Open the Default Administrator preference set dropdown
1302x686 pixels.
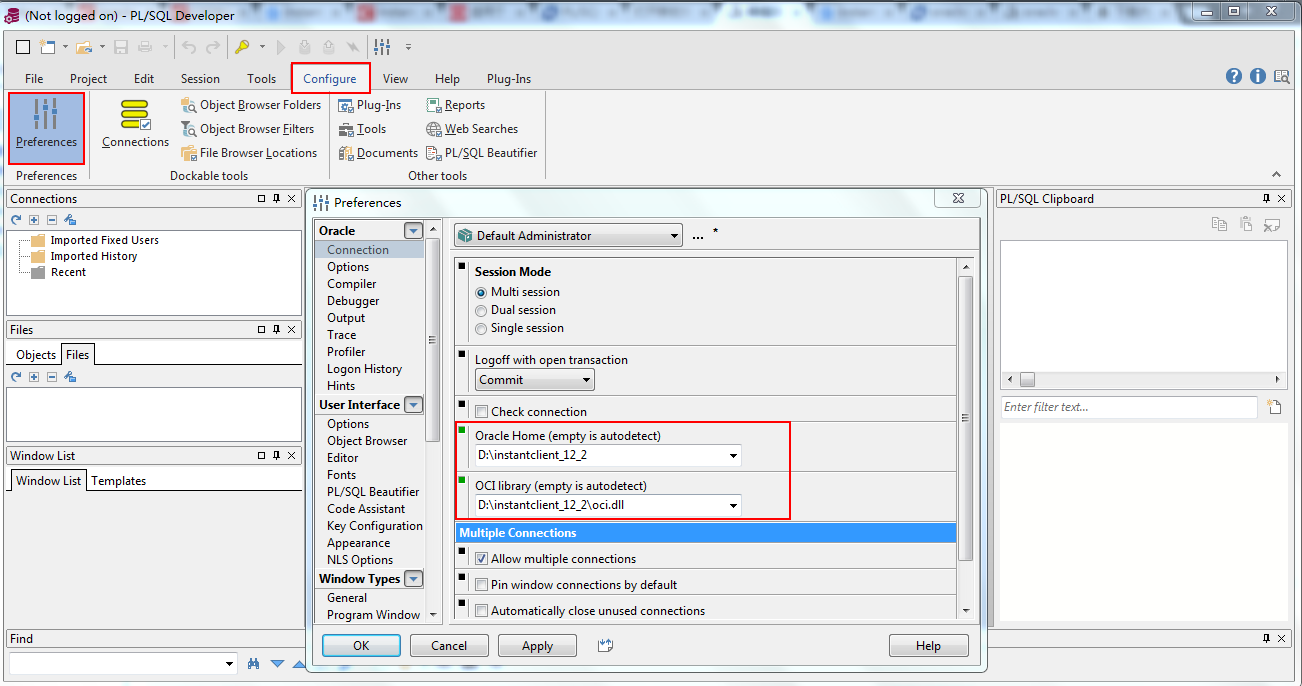coord(568,236)
